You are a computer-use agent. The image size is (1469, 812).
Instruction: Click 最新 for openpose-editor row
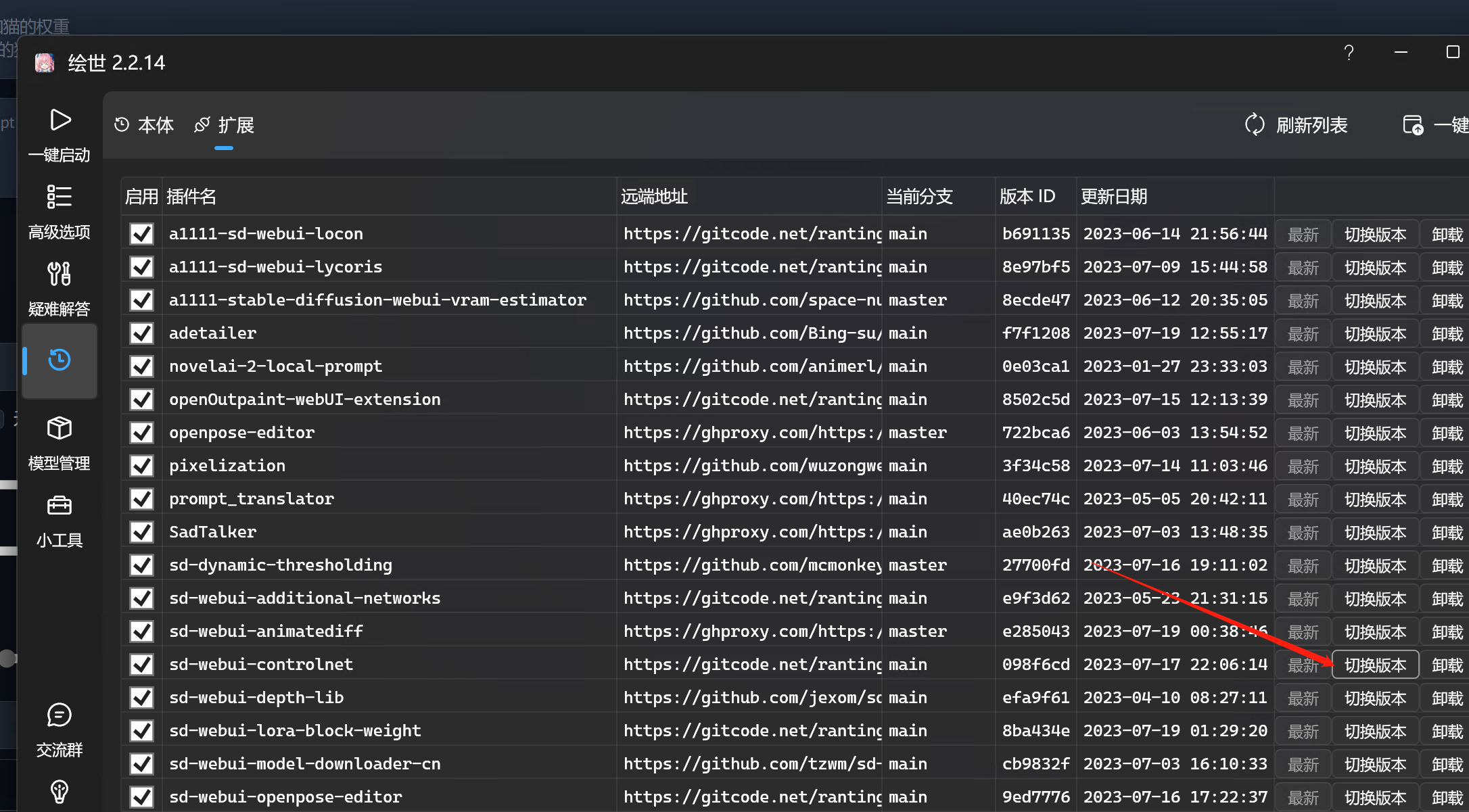point(1303,433)
